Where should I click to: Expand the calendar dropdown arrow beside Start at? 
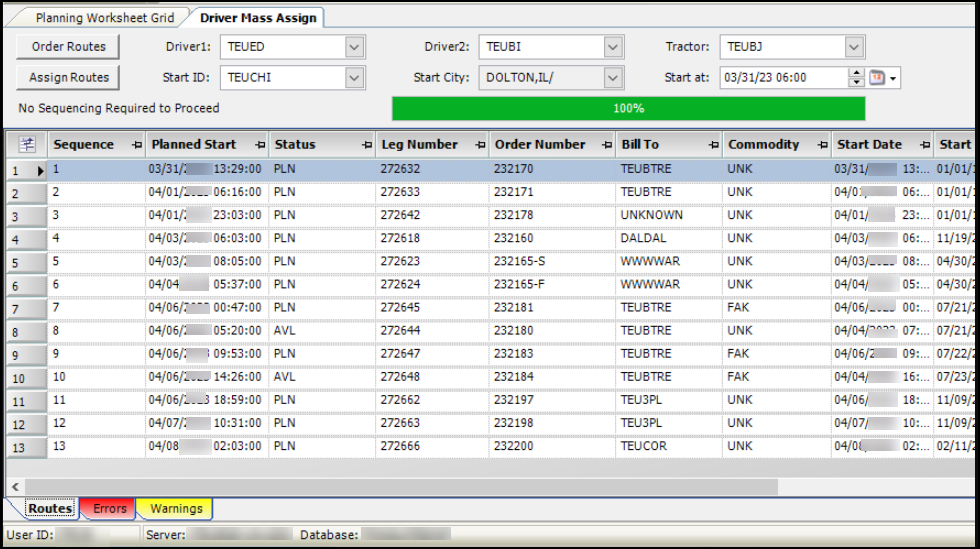point(893,78)
